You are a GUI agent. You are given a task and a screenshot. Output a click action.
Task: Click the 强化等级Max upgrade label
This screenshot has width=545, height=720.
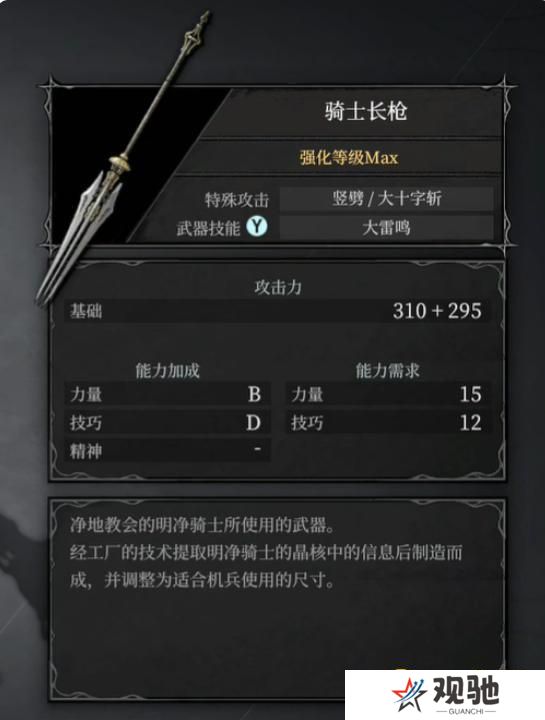pyautogui.click(x=348, y=158)
